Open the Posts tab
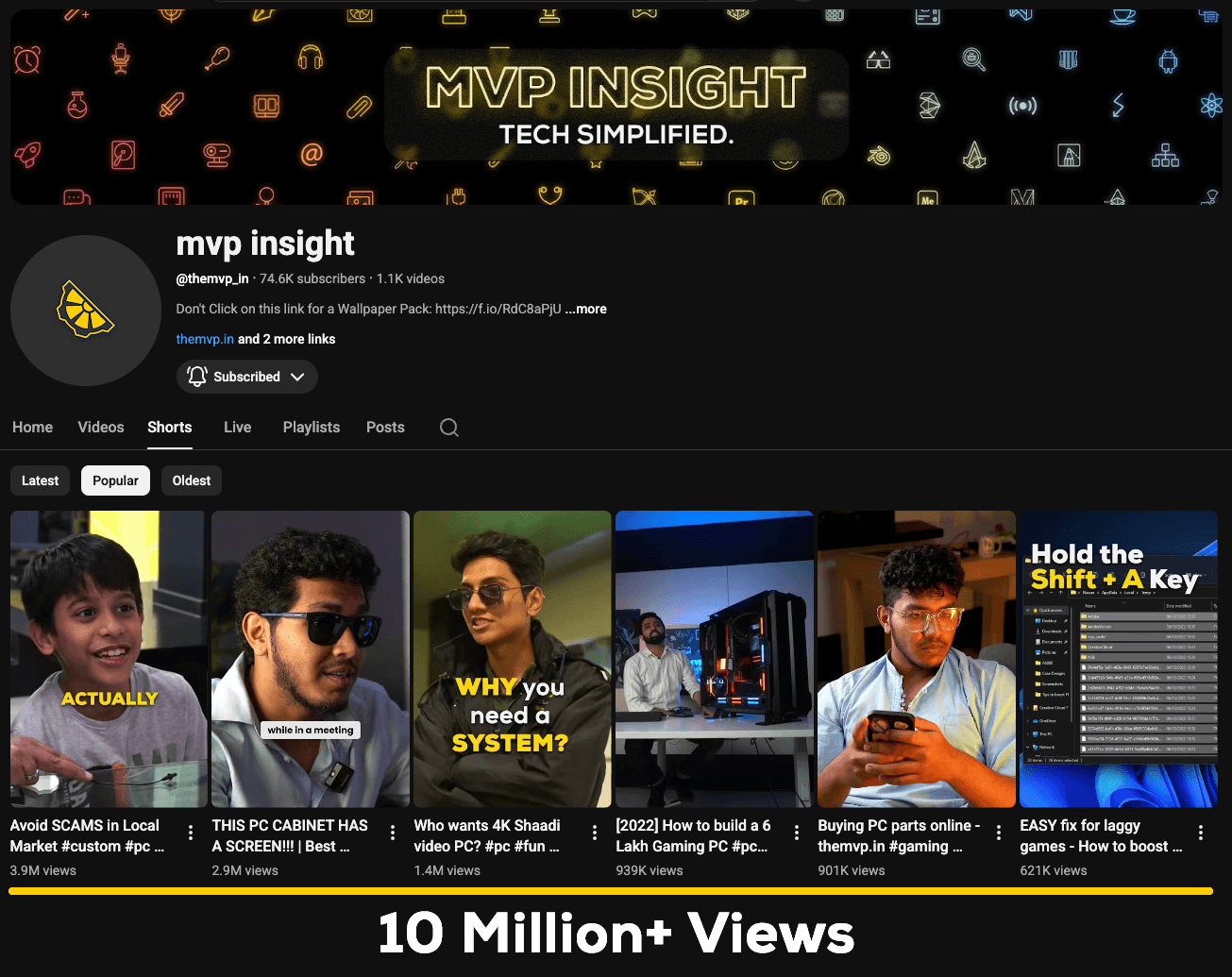The height and width of the screenshot is (977, 1232). coord(385,428)
